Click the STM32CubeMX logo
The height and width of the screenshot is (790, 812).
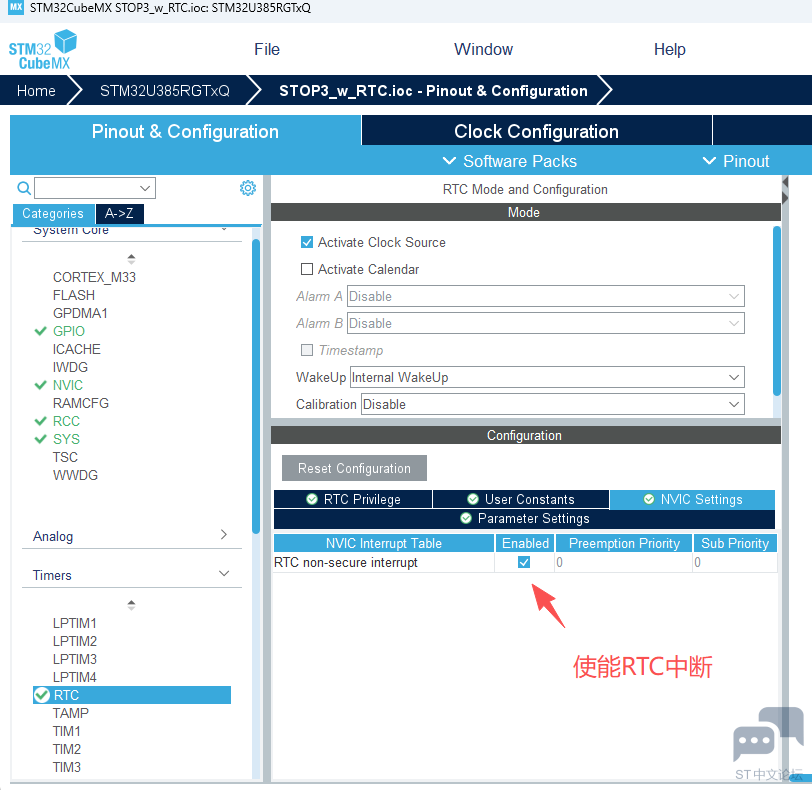[42, 50]
